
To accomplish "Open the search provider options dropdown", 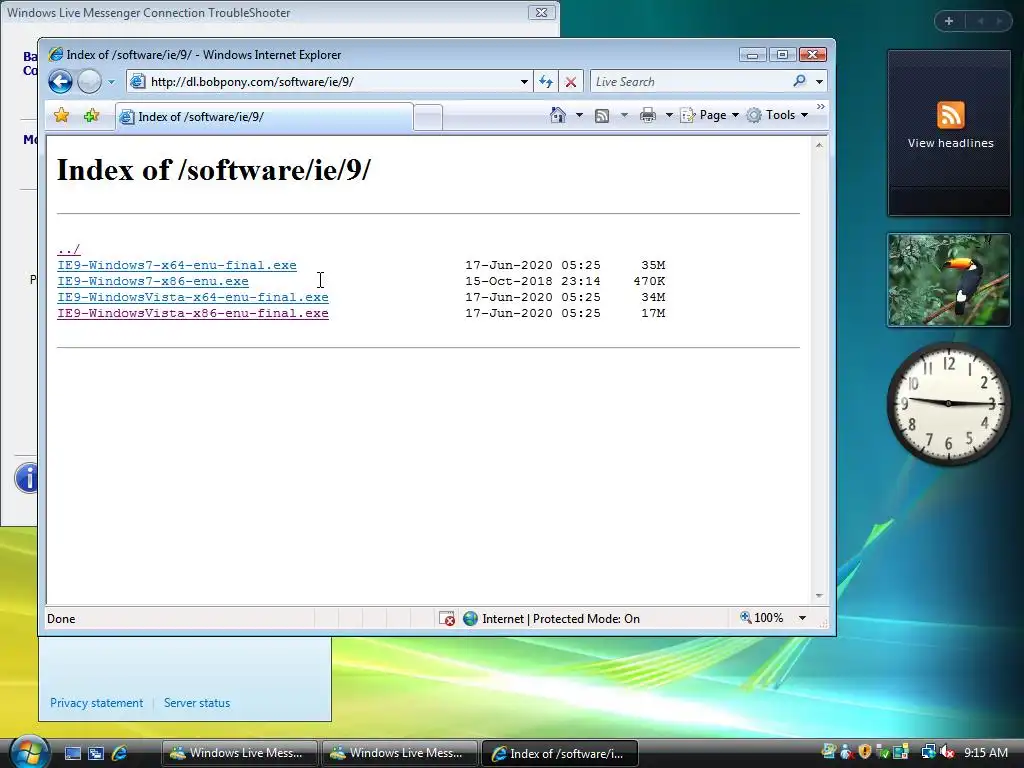I will pos(819,82).
